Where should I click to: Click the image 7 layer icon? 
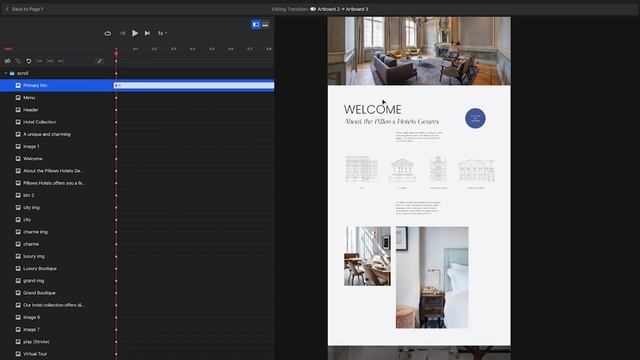18,329
